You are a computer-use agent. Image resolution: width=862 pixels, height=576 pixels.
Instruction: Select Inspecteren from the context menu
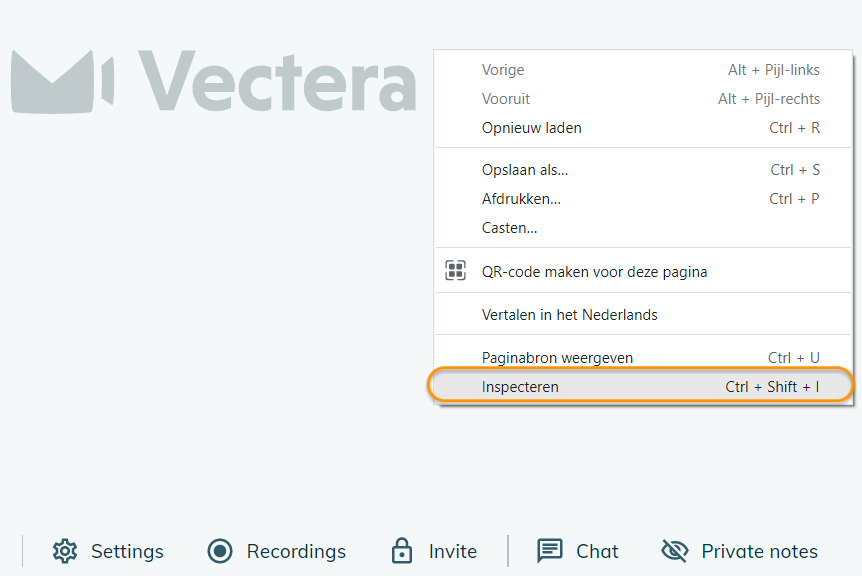pyautogui.click(x=520, y=386)
